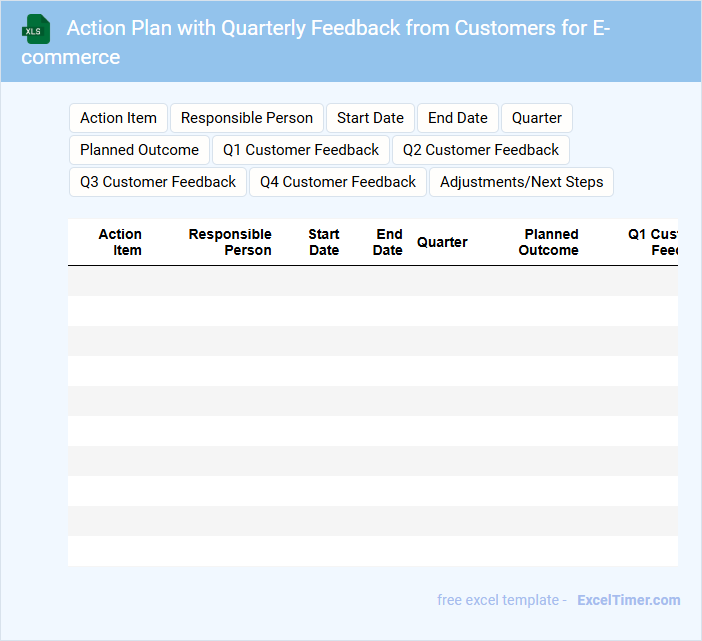This screenshot has width=702, height=641.
Task: Click the Responsible Person column header
Action: 230,242
